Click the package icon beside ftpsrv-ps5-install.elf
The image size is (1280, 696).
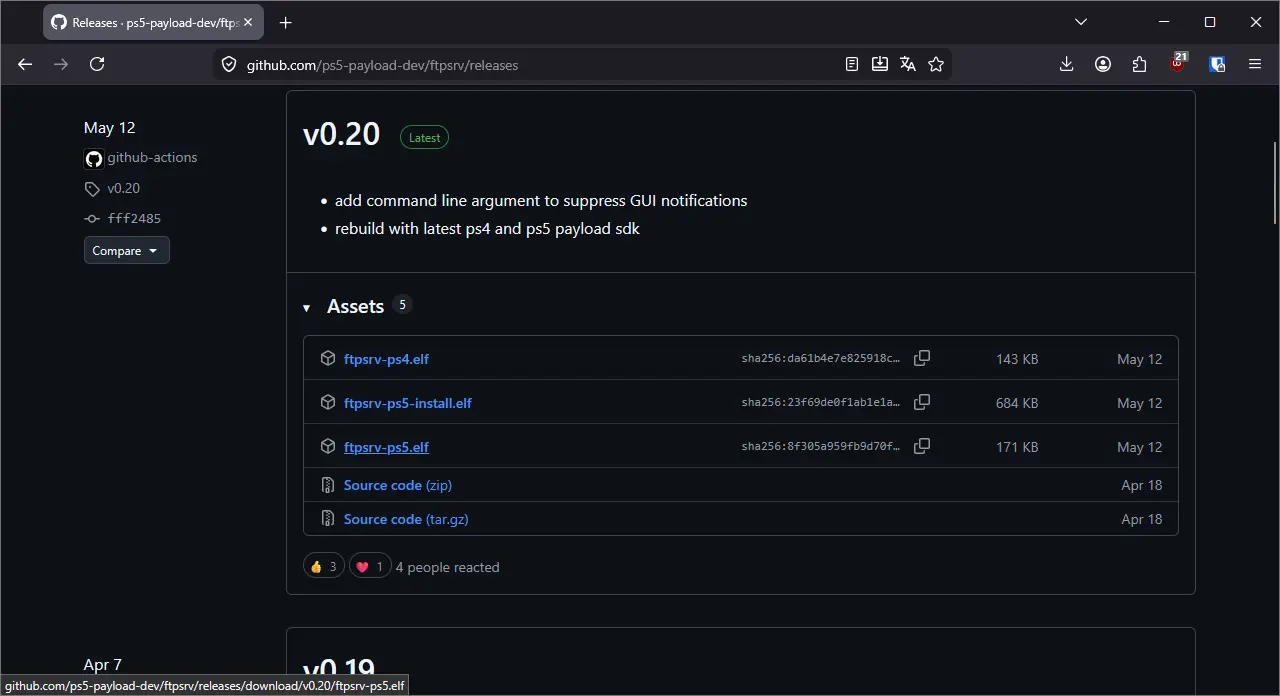[327, 402]
